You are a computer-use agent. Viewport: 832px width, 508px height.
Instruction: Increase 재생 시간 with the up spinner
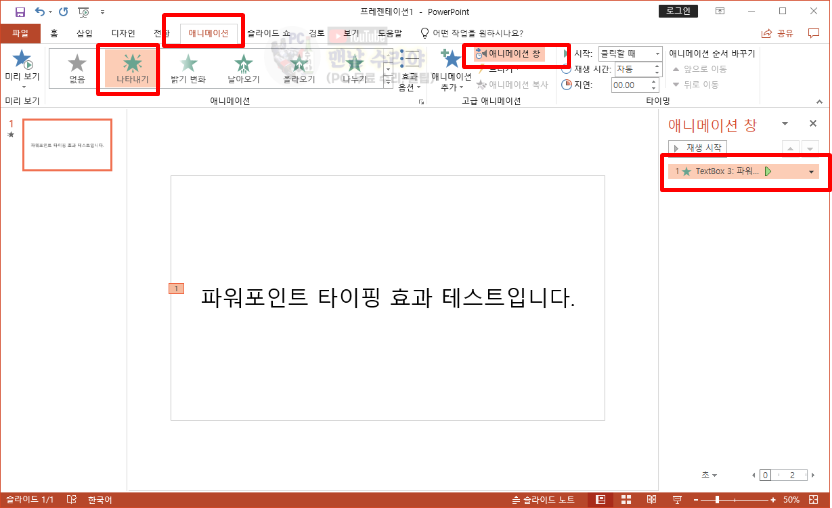coord(657,66)
